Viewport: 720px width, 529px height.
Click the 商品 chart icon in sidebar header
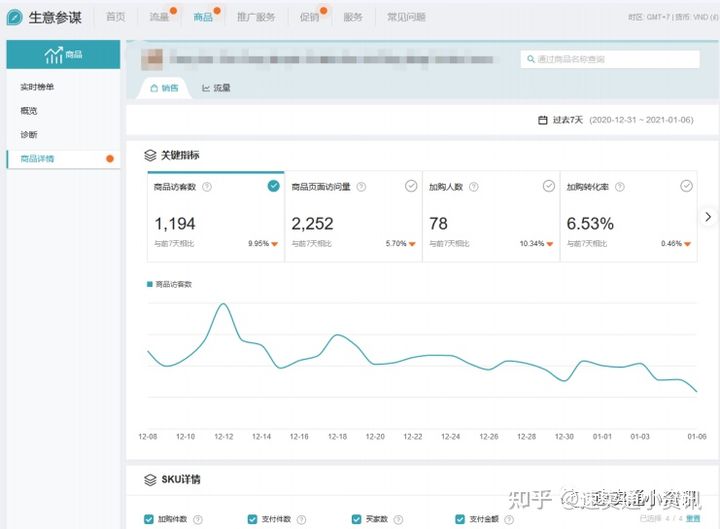click(53, 55)
